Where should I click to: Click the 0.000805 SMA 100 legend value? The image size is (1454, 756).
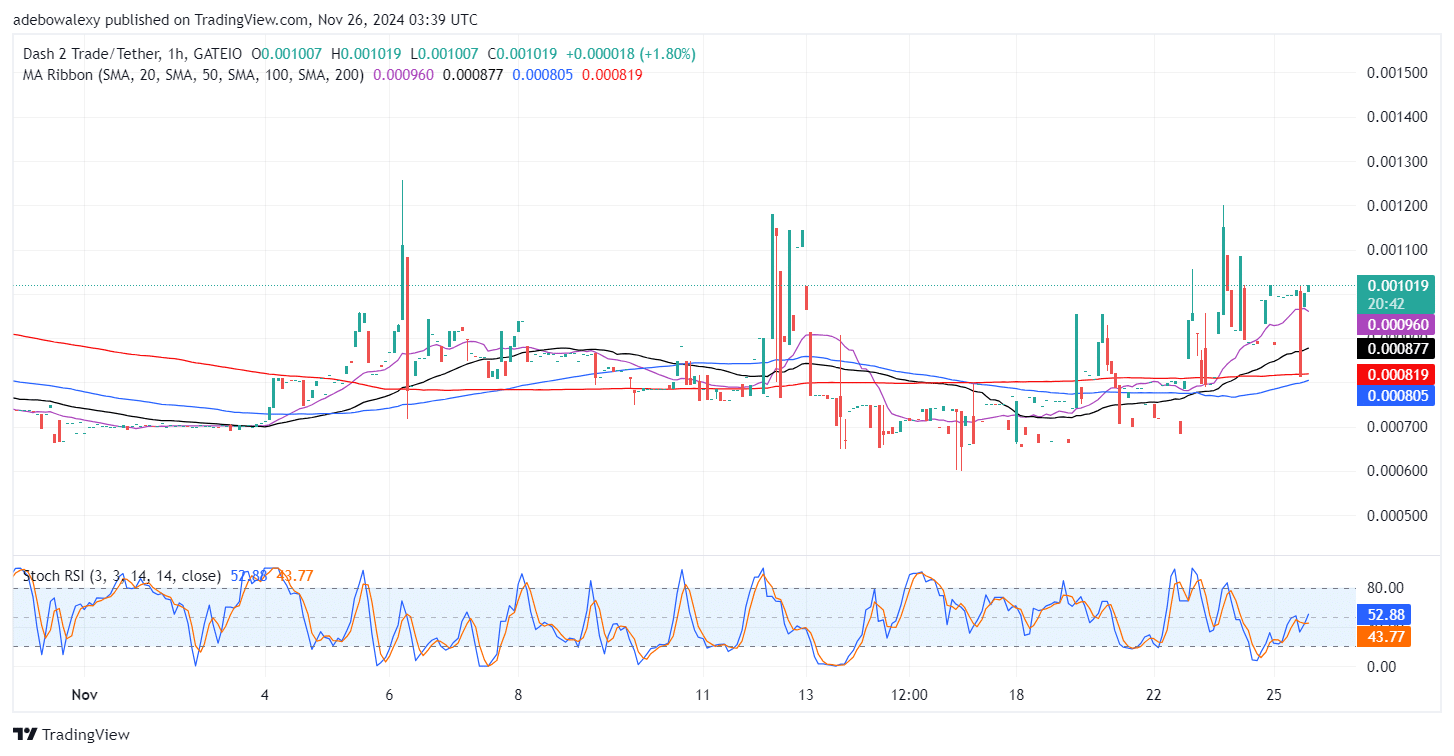pyautogui.click(x=542, y=74)
